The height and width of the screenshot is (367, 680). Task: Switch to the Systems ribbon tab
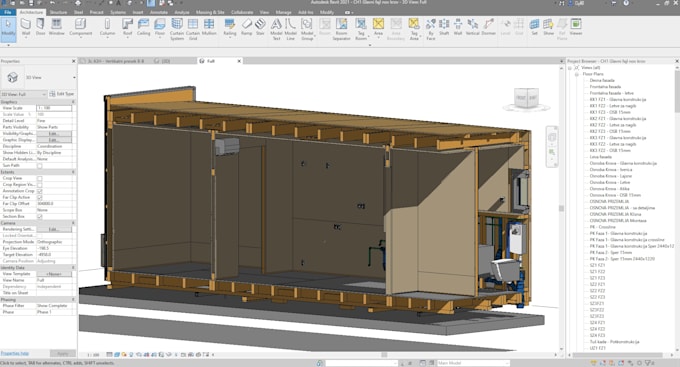pos(118,12)
